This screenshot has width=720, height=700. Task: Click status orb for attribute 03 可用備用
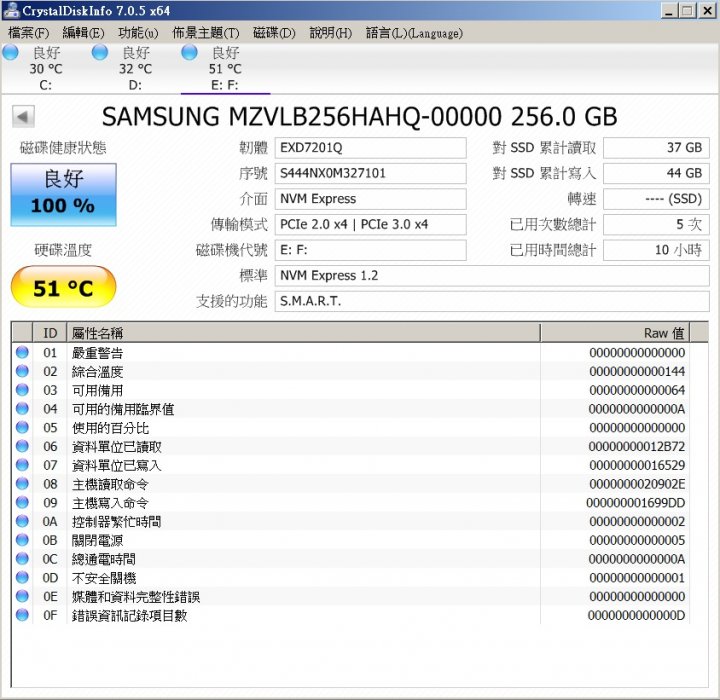point(22,390)
